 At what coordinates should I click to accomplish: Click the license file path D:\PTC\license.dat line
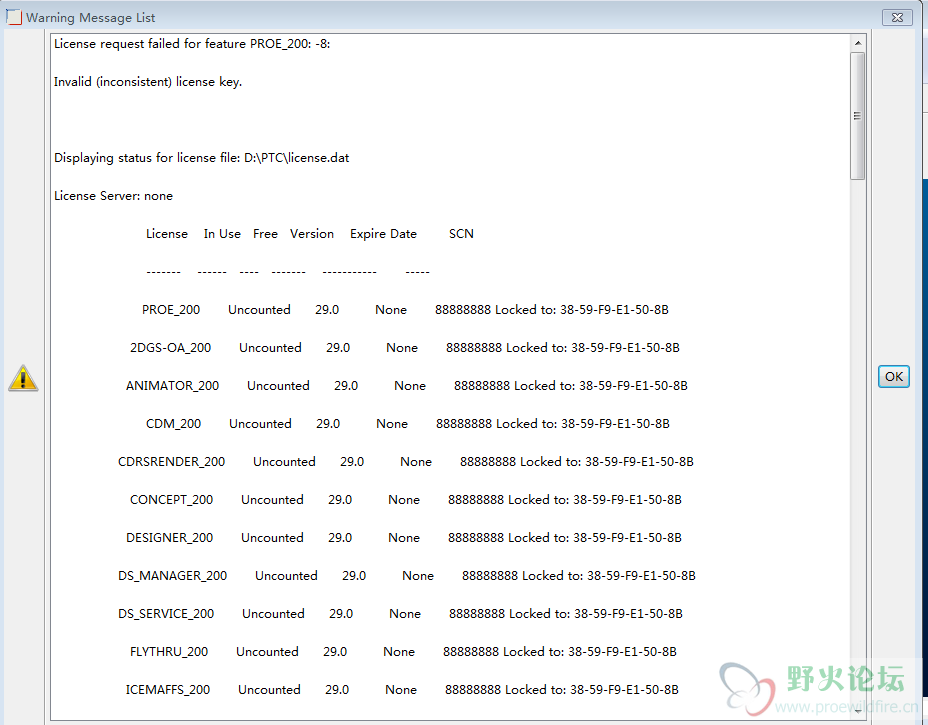tap(202, 158)
